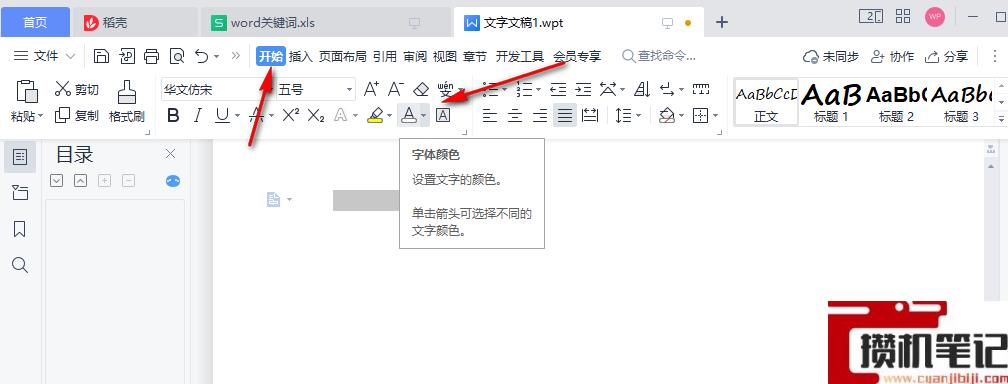
Task: Apply paragraph shading fill button
Action: [x=667, y=116]
